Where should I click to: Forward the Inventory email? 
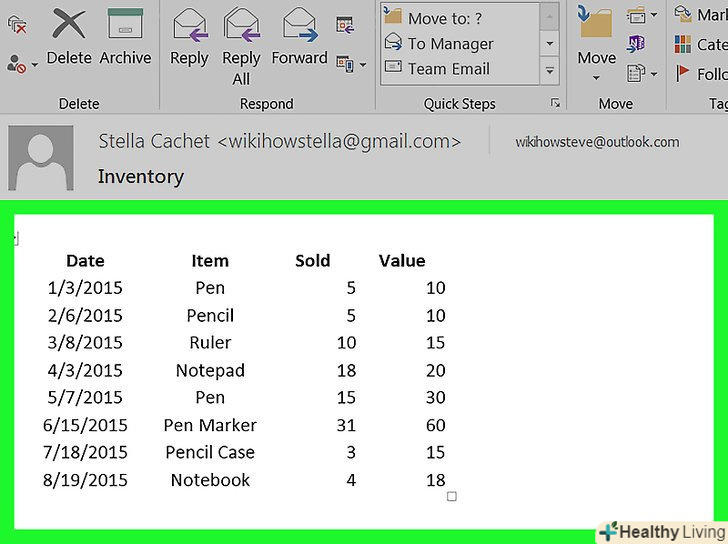299,37
